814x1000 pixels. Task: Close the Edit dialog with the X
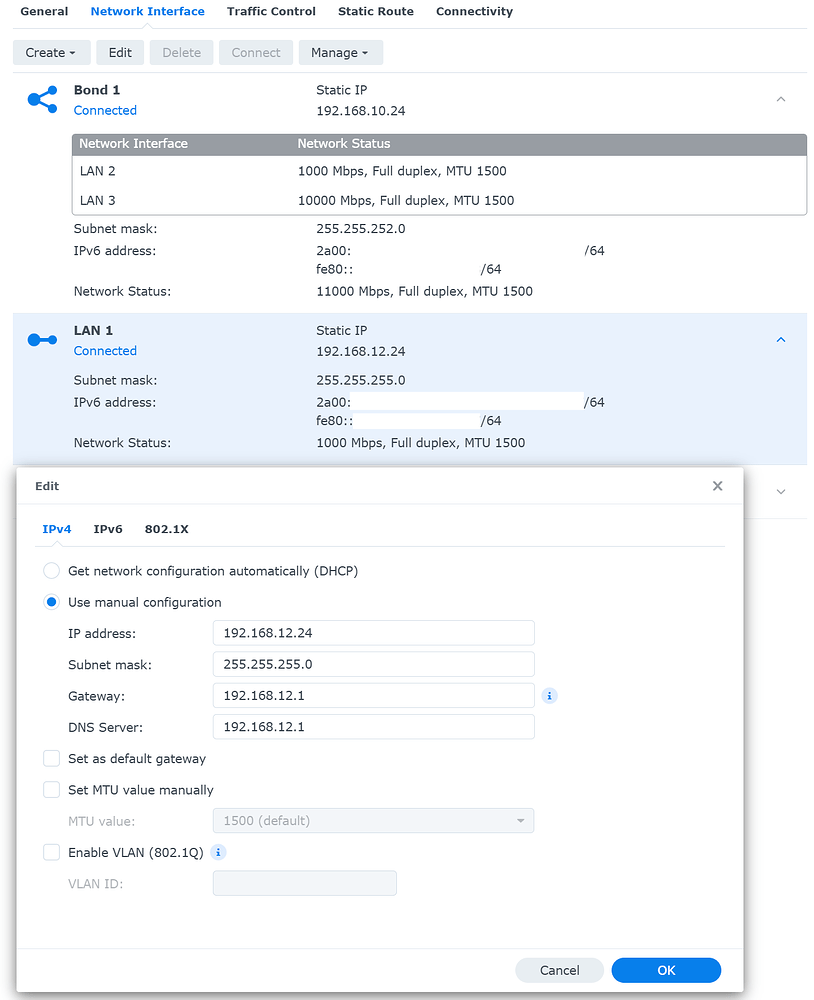pyautogui.click(x=718, y=486)
